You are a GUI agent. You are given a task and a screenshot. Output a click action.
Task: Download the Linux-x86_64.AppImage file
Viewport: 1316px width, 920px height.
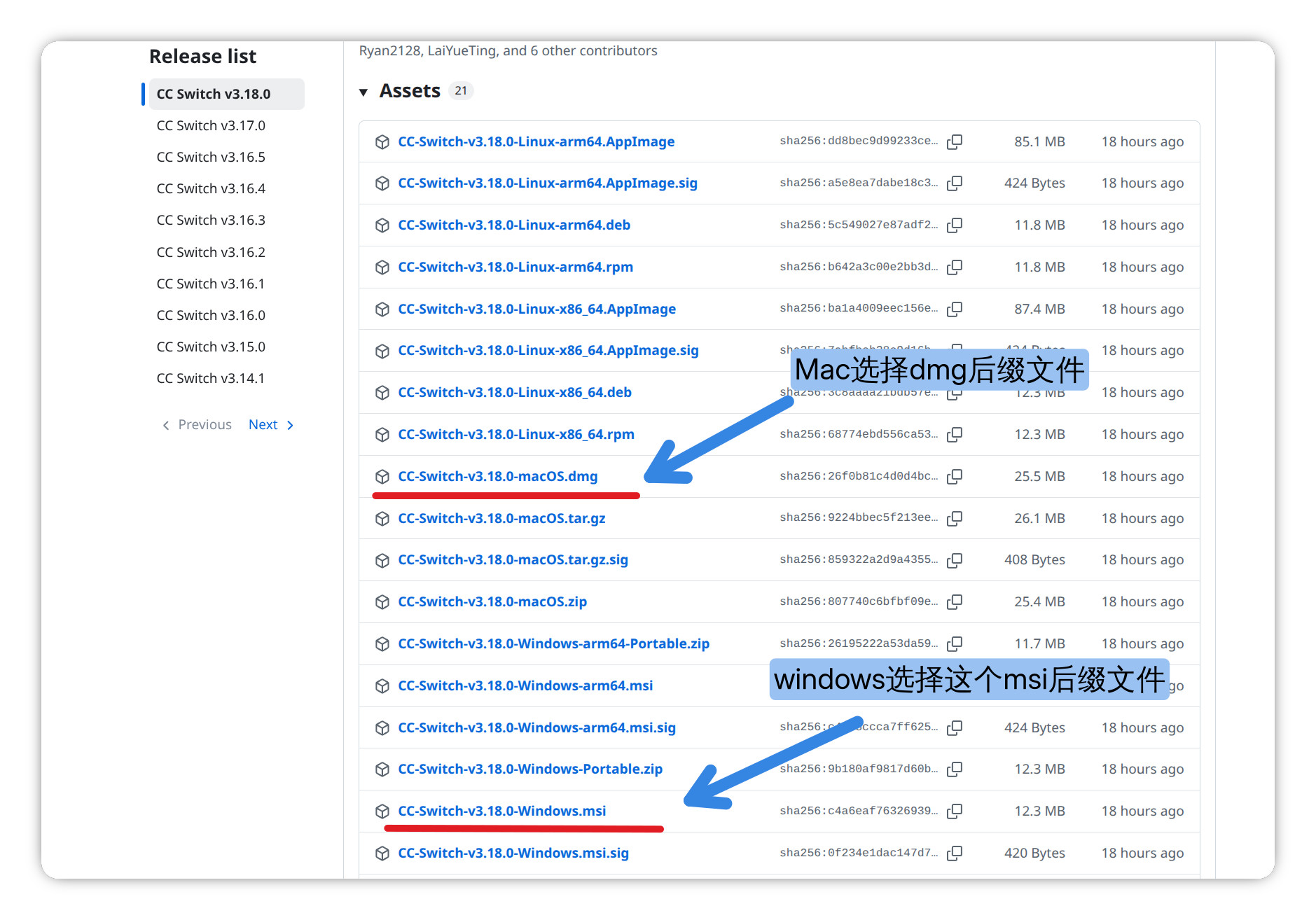click(536, 309)
